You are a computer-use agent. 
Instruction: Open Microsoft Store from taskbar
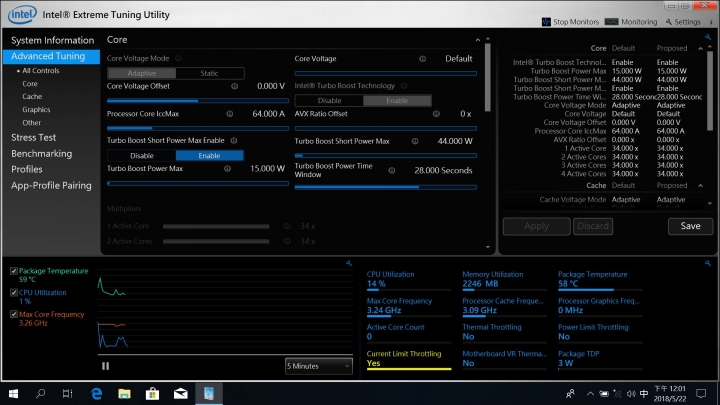[152, 394]
